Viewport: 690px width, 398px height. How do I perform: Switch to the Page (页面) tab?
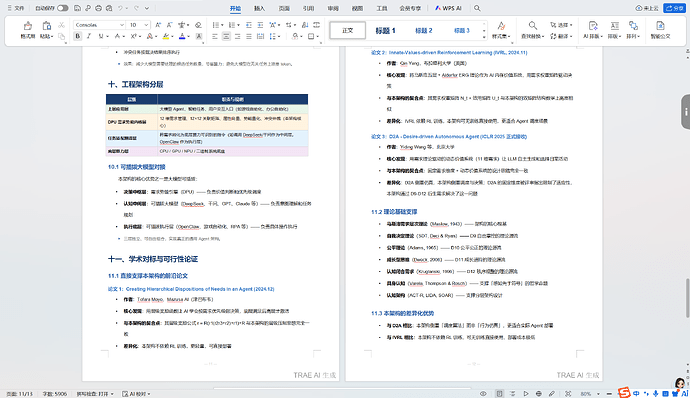coord(284,8)
